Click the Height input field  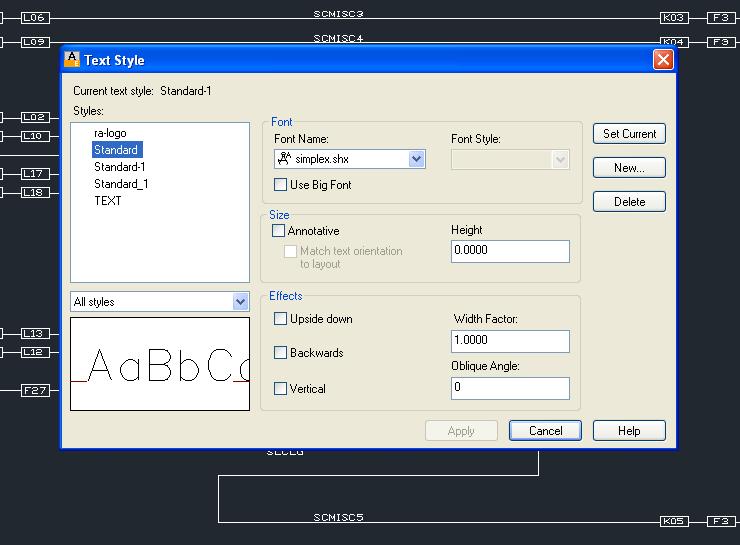[510, 251]
